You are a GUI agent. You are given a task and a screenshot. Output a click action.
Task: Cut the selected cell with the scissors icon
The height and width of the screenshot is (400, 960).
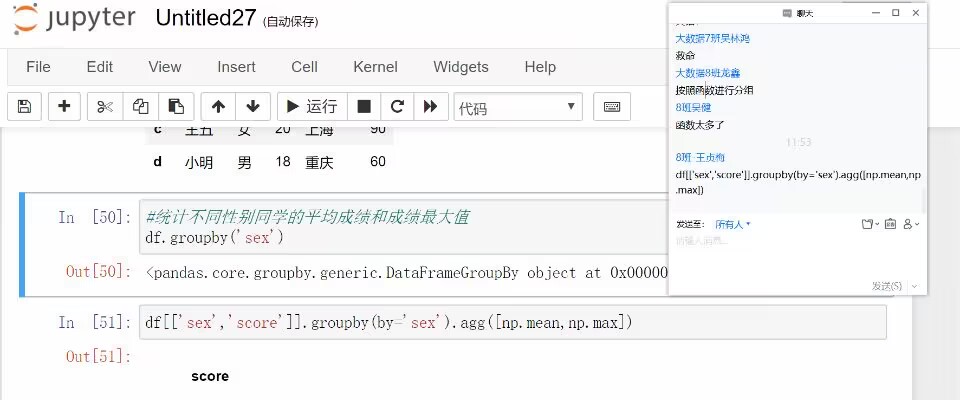pyautogui.click(x=106, y=106)
